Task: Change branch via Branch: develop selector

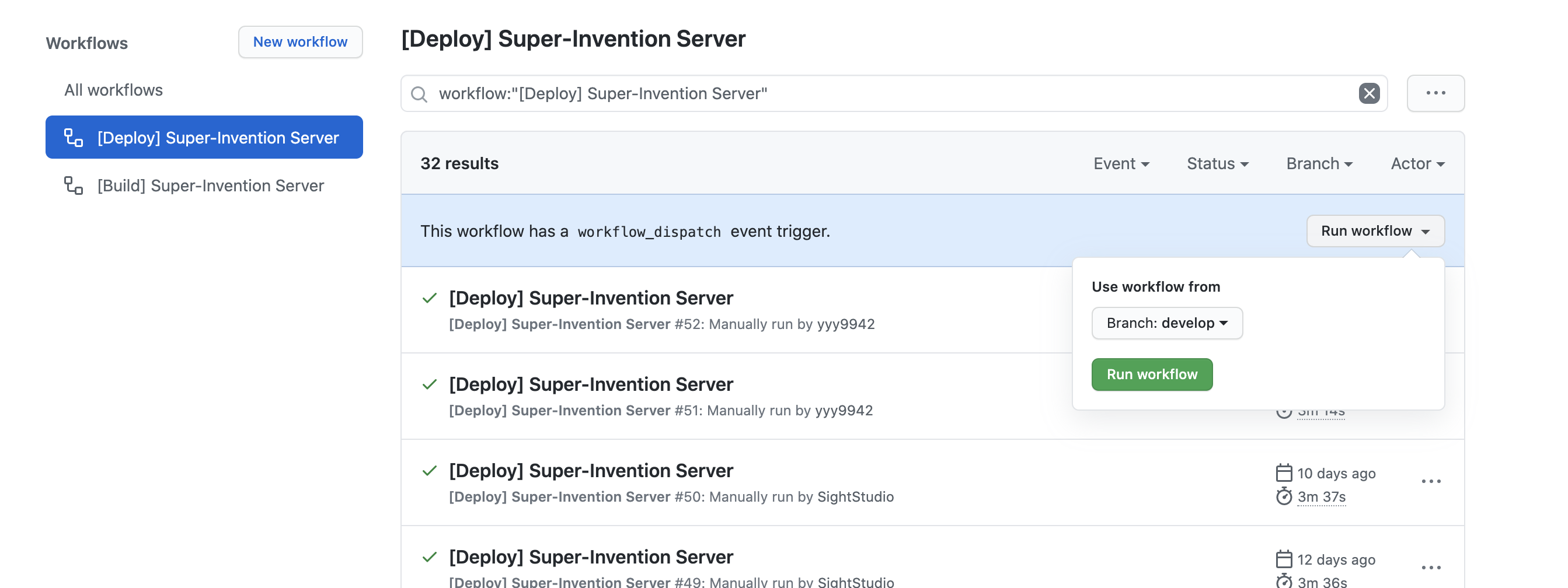Action: coord(1167,323)
